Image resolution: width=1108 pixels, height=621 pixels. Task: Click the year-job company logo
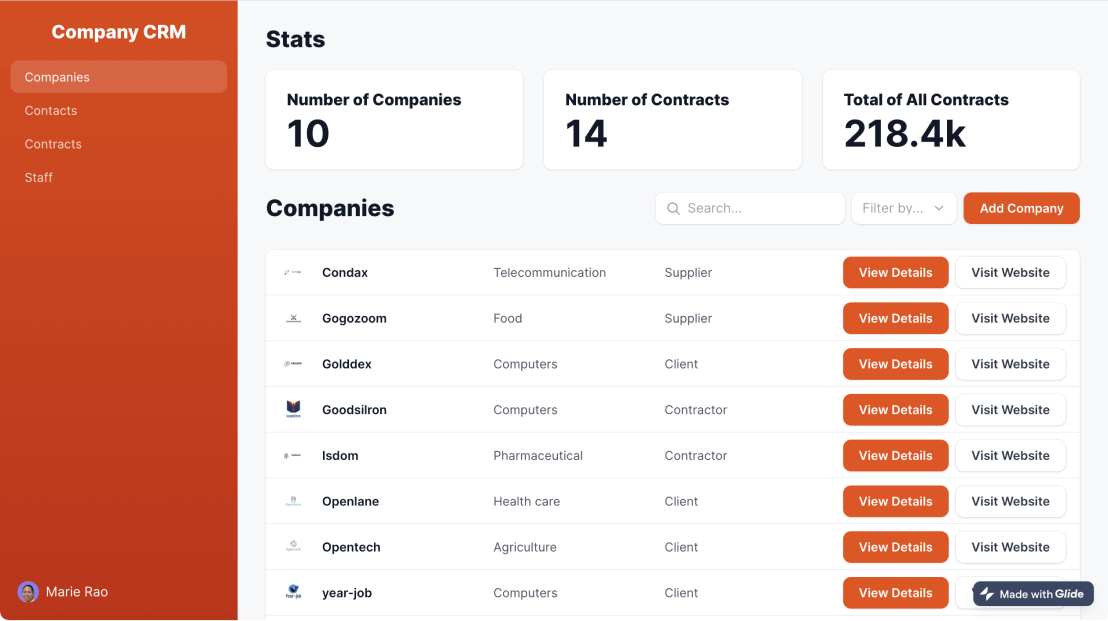click(x=293, y=592)
